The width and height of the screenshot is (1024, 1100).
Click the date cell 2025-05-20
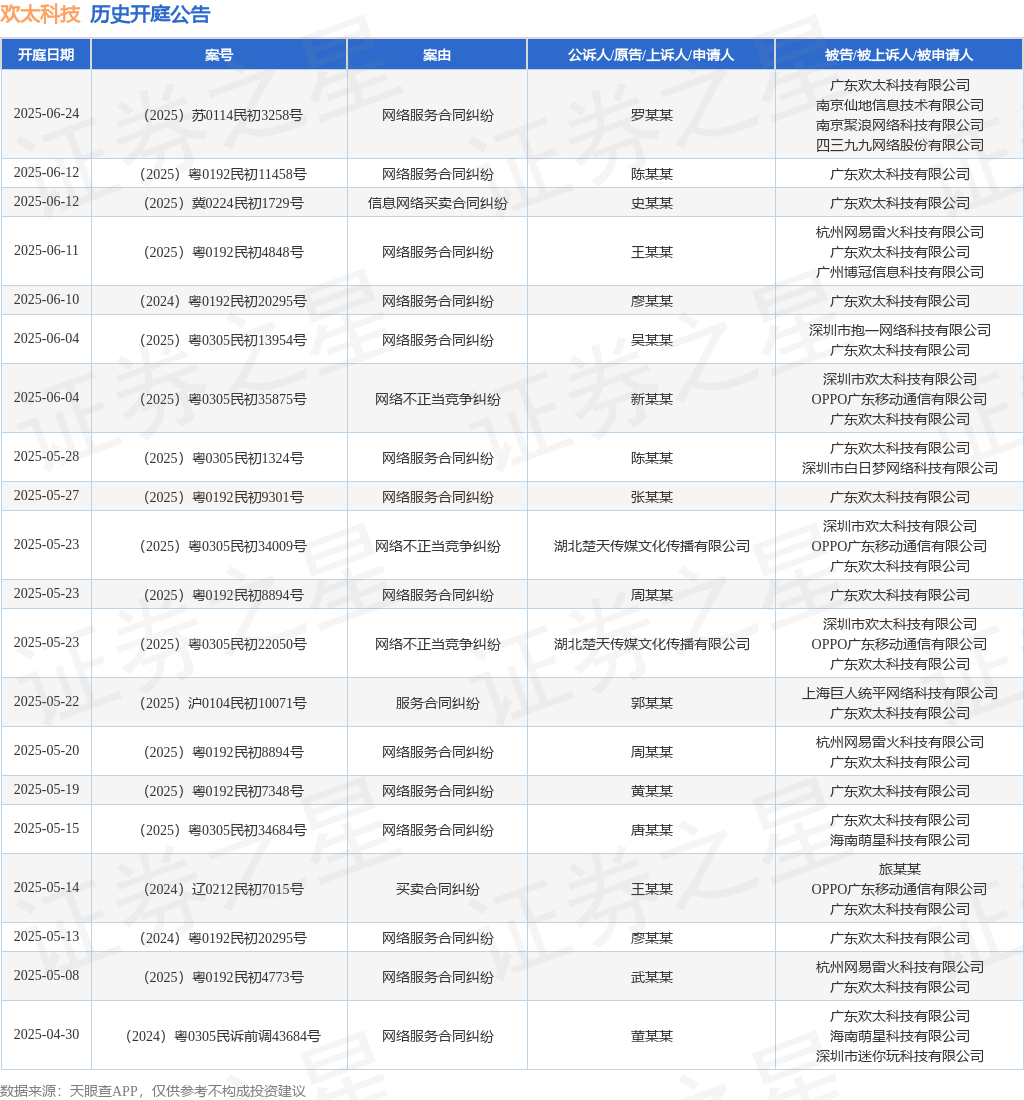pos(46,751)
